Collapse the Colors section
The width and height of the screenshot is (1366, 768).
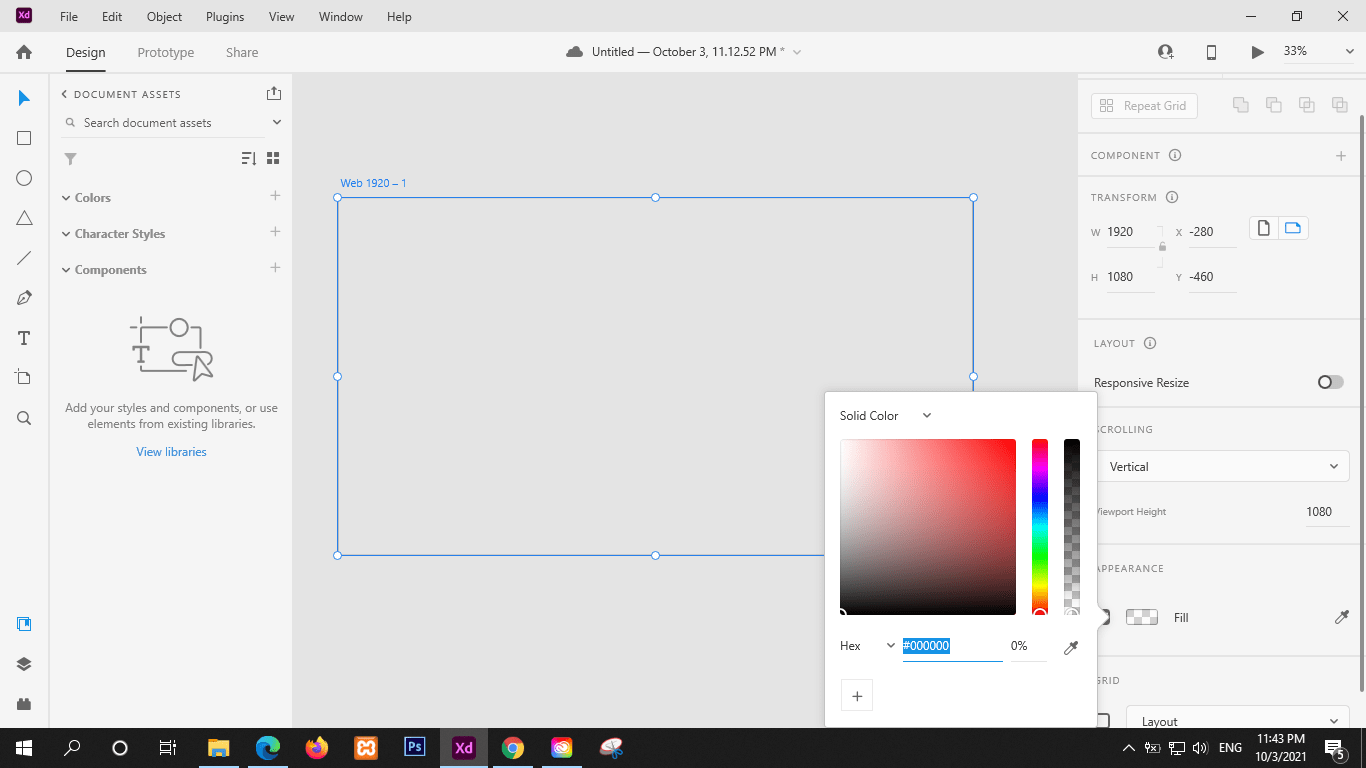(64, 197)
